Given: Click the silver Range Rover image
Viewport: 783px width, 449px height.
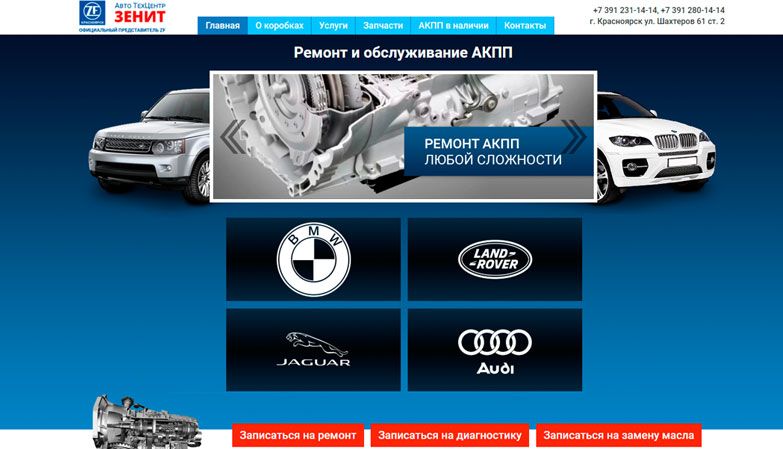Looking at the screenshot, I should pyautogui.click(x=150, y=146).
